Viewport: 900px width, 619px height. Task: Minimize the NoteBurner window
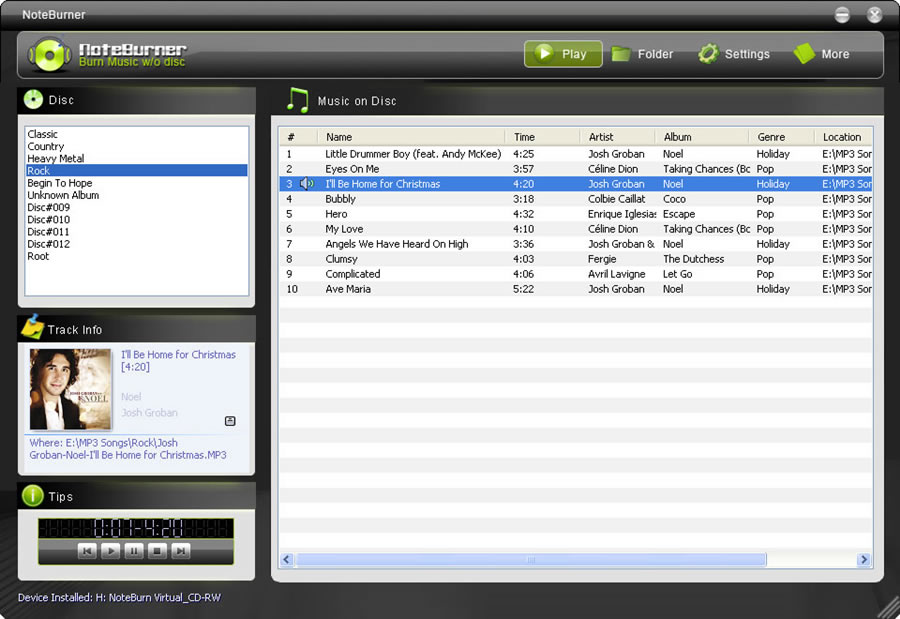[842, 15]
